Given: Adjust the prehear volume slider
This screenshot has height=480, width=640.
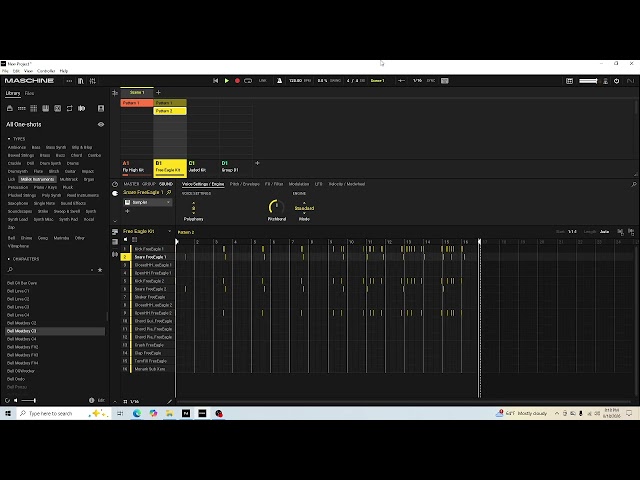Looking at the screenshot, I should pyautogui.click(x=29, y=400).
